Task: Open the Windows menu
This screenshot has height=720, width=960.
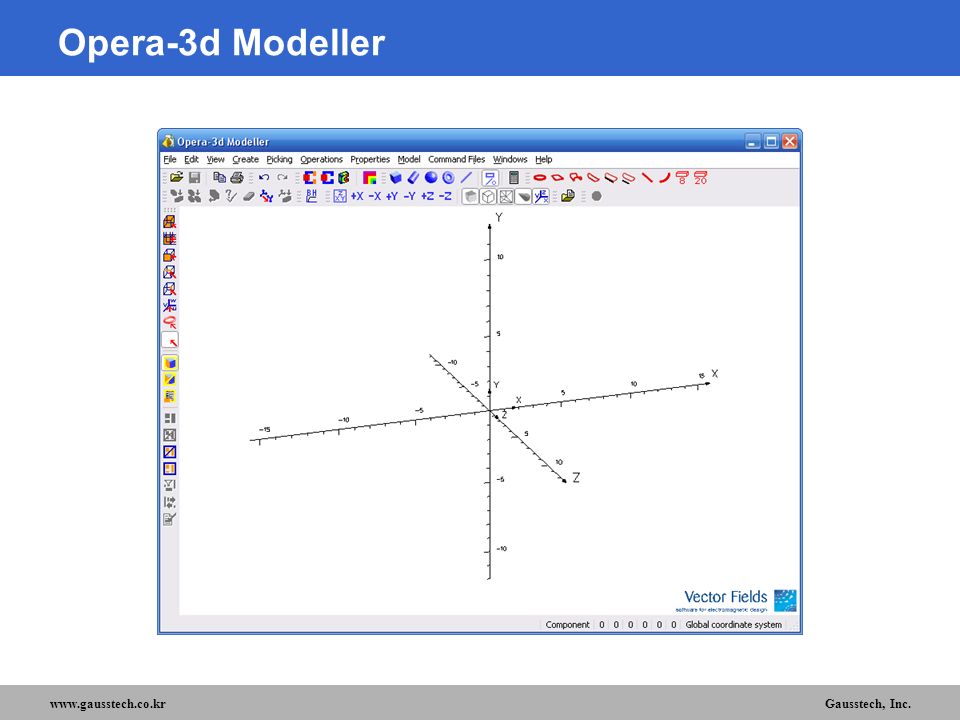Action: tap(510, 159)
